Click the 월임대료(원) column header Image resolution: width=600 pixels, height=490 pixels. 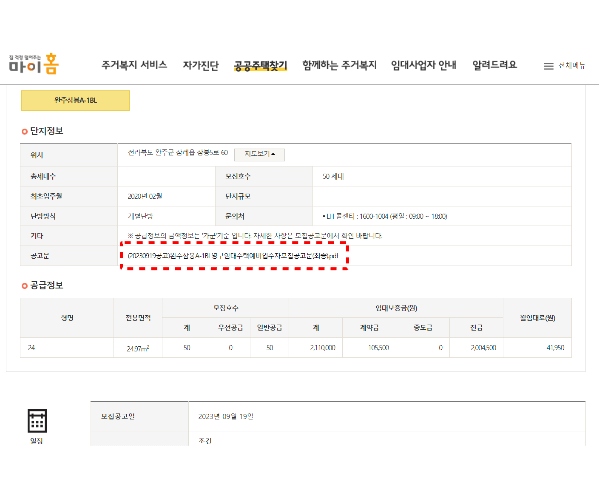(537, 318)
